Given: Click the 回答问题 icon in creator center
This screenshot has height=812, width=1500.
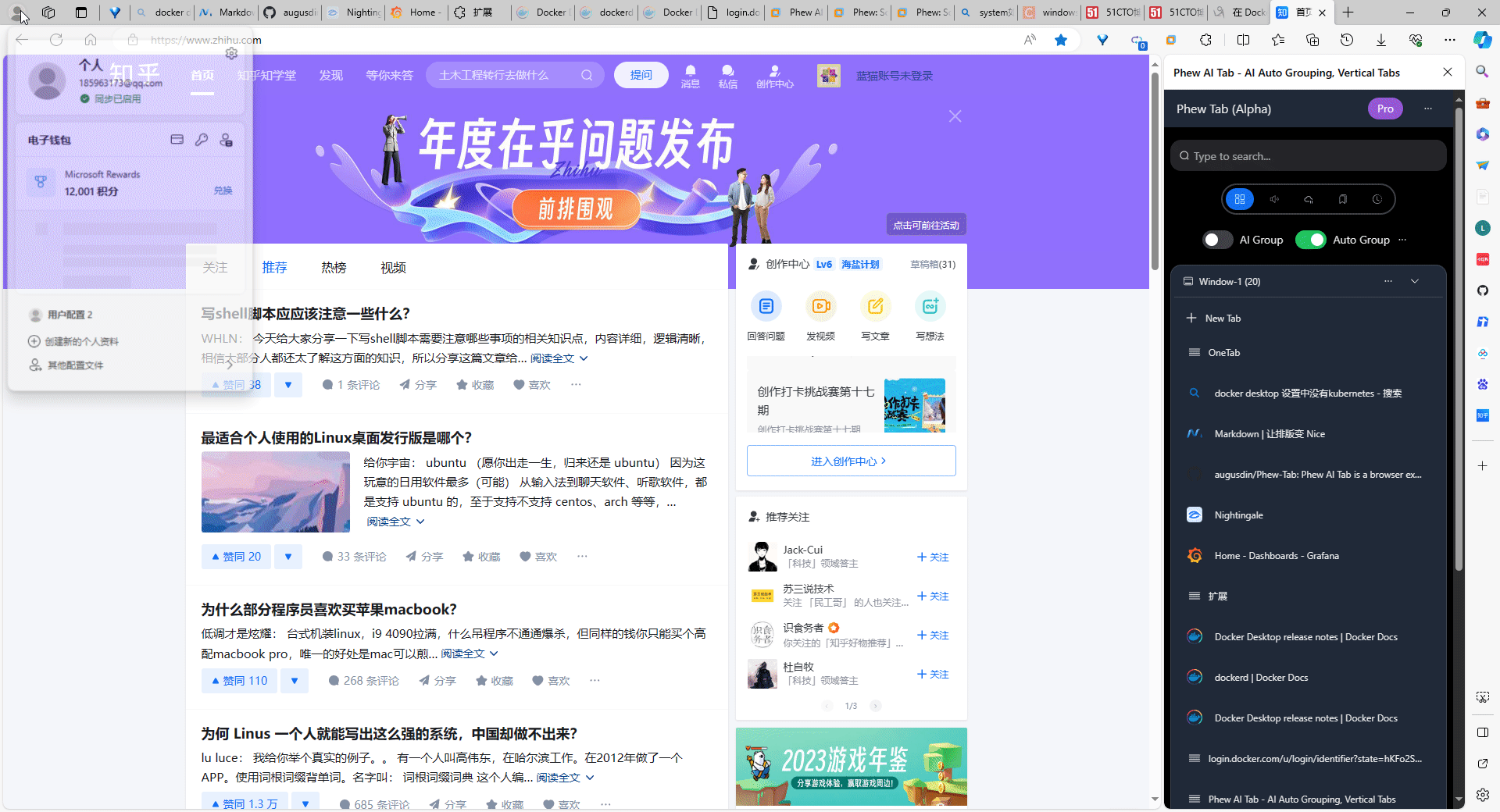Looking at the screenshot, I should click(766, 306).
